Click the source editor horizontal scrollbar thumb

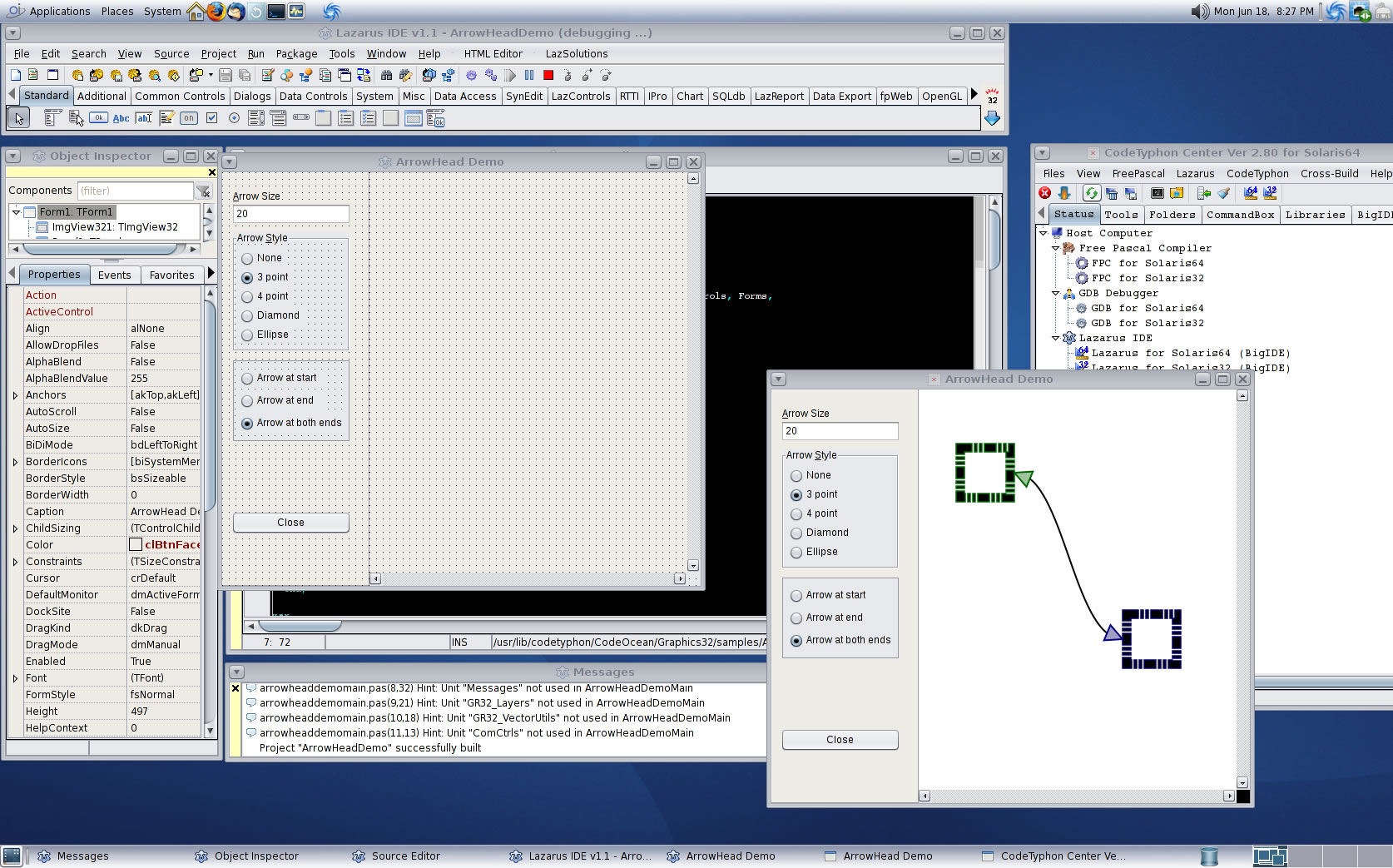(300, 626)
